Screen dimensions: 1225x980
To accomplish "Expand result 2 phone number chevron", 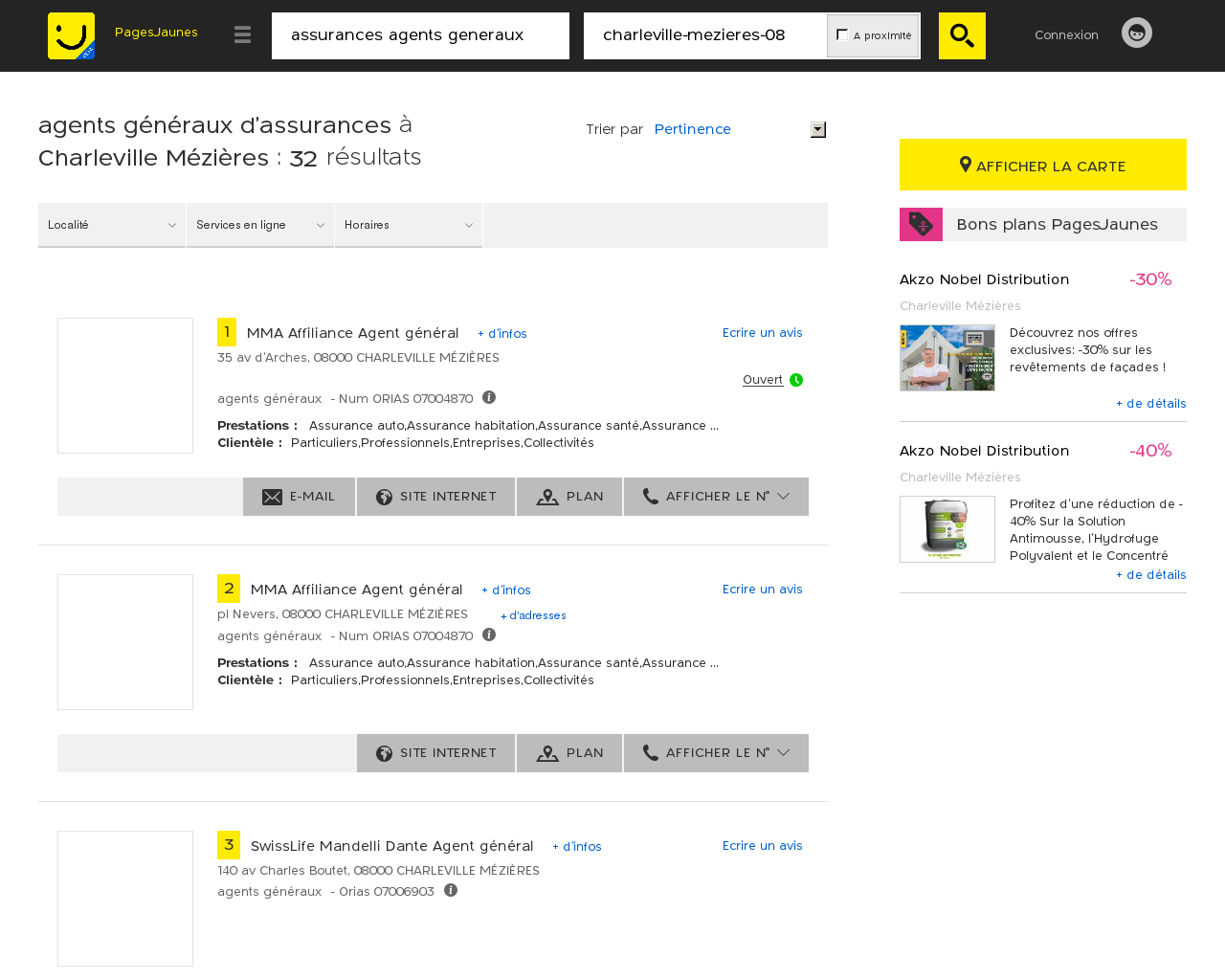I will tap(783, 753).
